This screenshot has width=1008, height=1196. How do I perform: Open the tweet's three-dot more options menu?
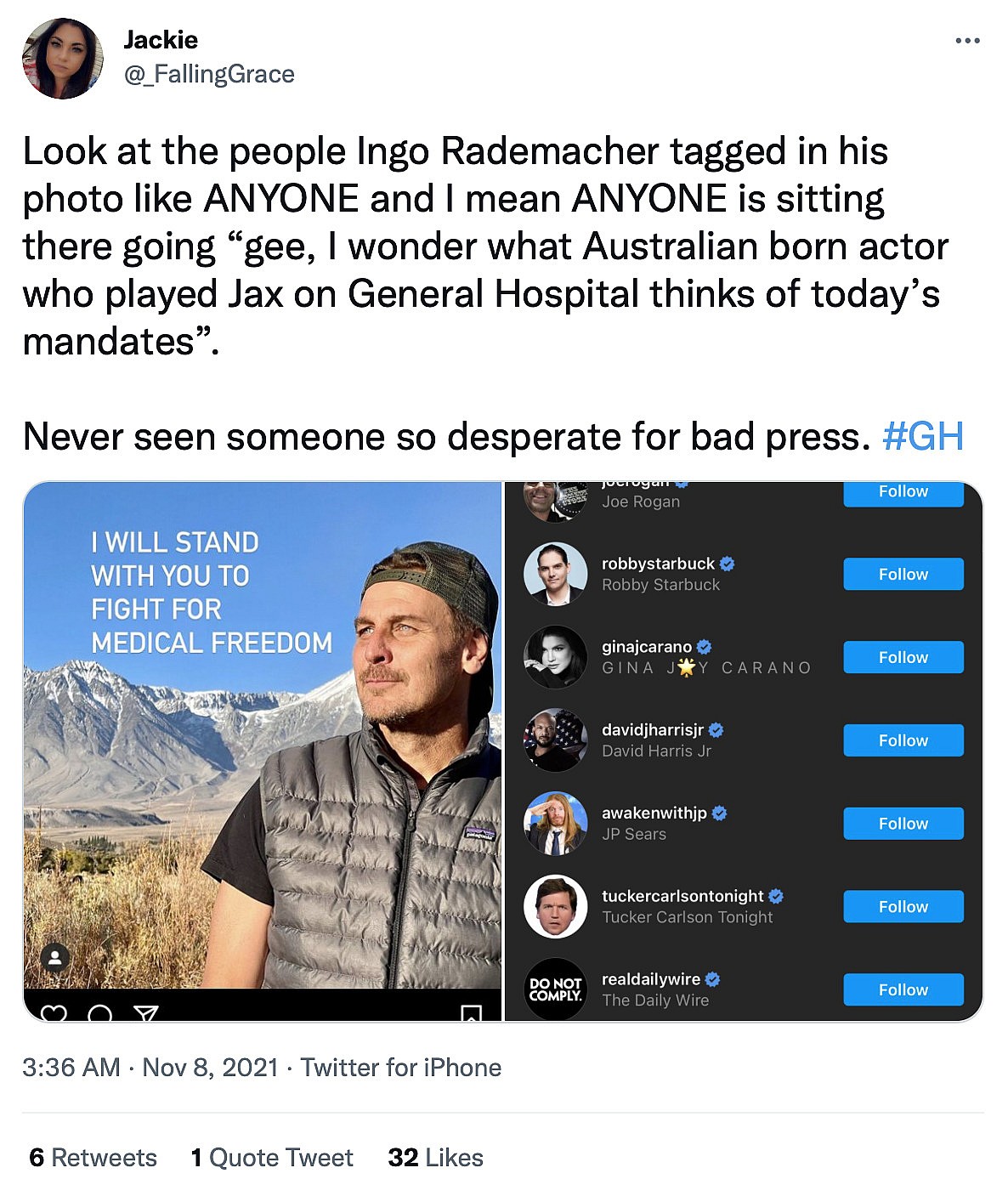coord(966,41)
